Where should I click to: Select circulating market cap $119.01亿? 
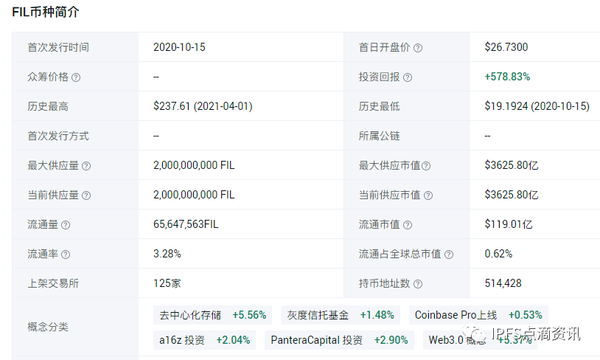(x=508, y=224)
